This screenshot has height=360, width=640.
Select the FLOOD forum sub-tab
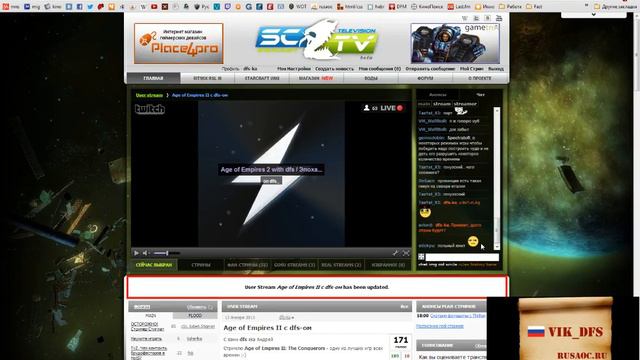195,316
